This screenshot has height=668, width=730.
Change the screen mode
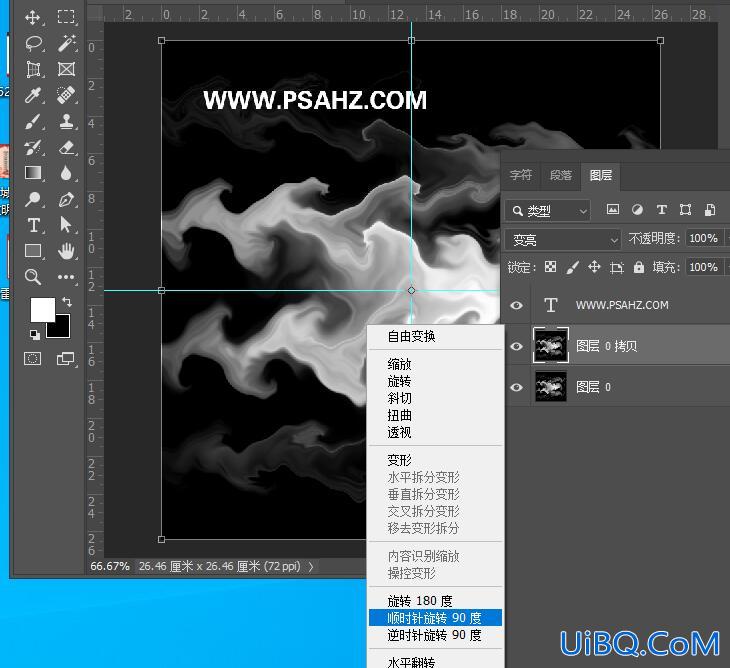66,358
